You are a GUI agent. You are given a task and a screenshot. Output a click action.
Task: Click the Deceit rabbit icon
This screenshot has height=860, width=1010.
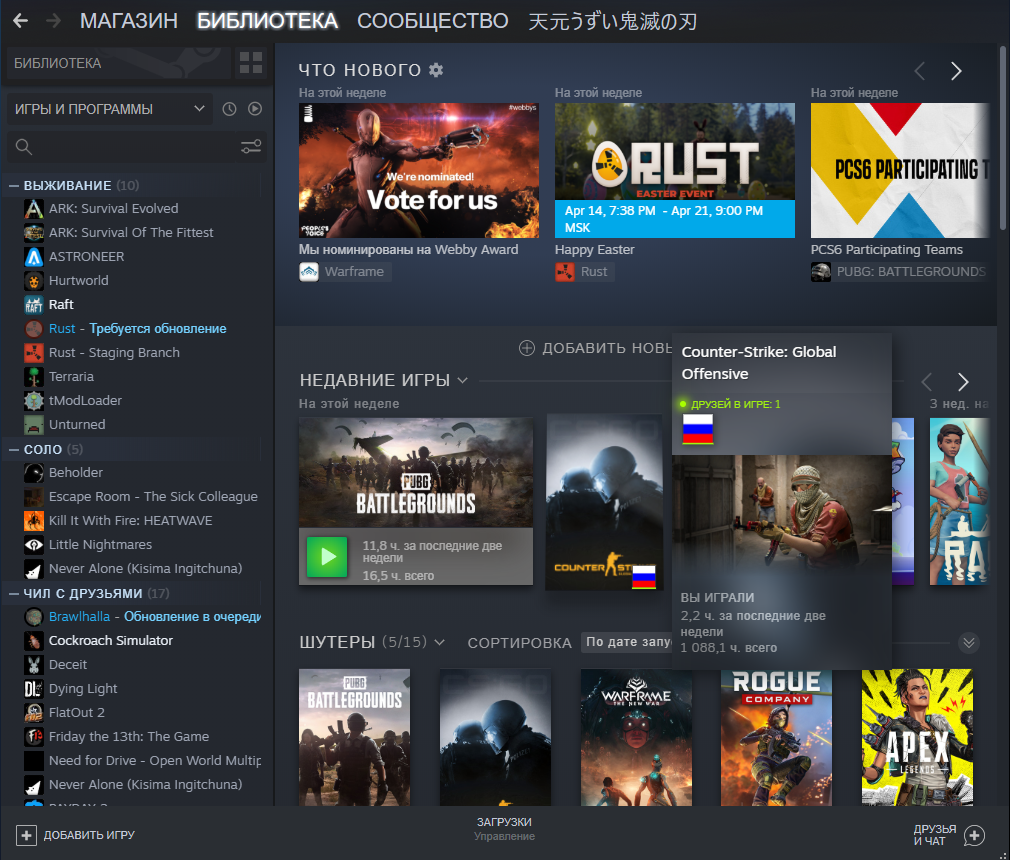[33, 665]
